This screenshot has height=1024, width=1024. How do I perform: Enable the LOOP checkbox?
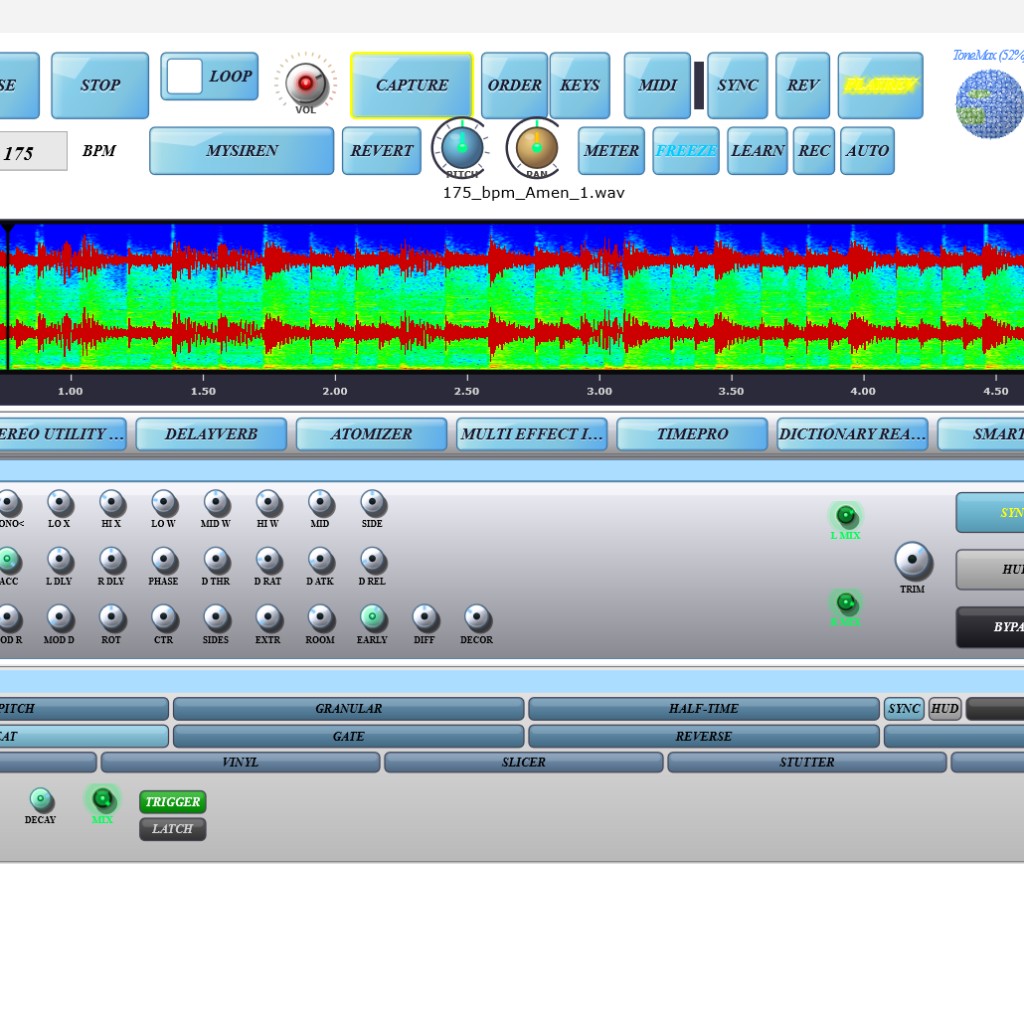point(185,77)
